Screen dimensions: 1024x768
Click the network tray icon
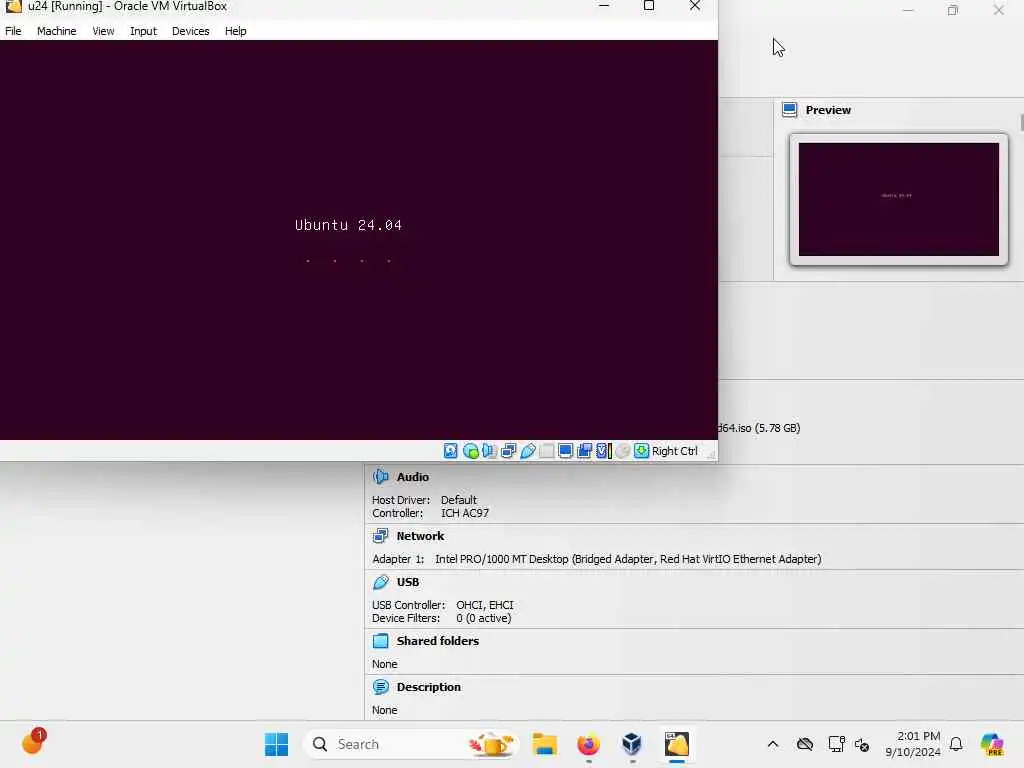pyautogui.click(x=836, y=744)
